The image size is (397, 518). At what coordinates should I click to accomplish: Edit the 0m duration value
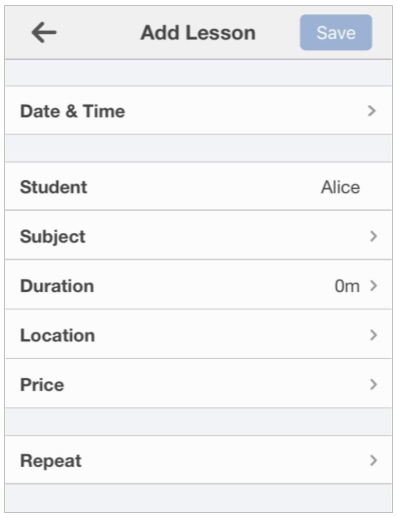click(x=347, y=286)
